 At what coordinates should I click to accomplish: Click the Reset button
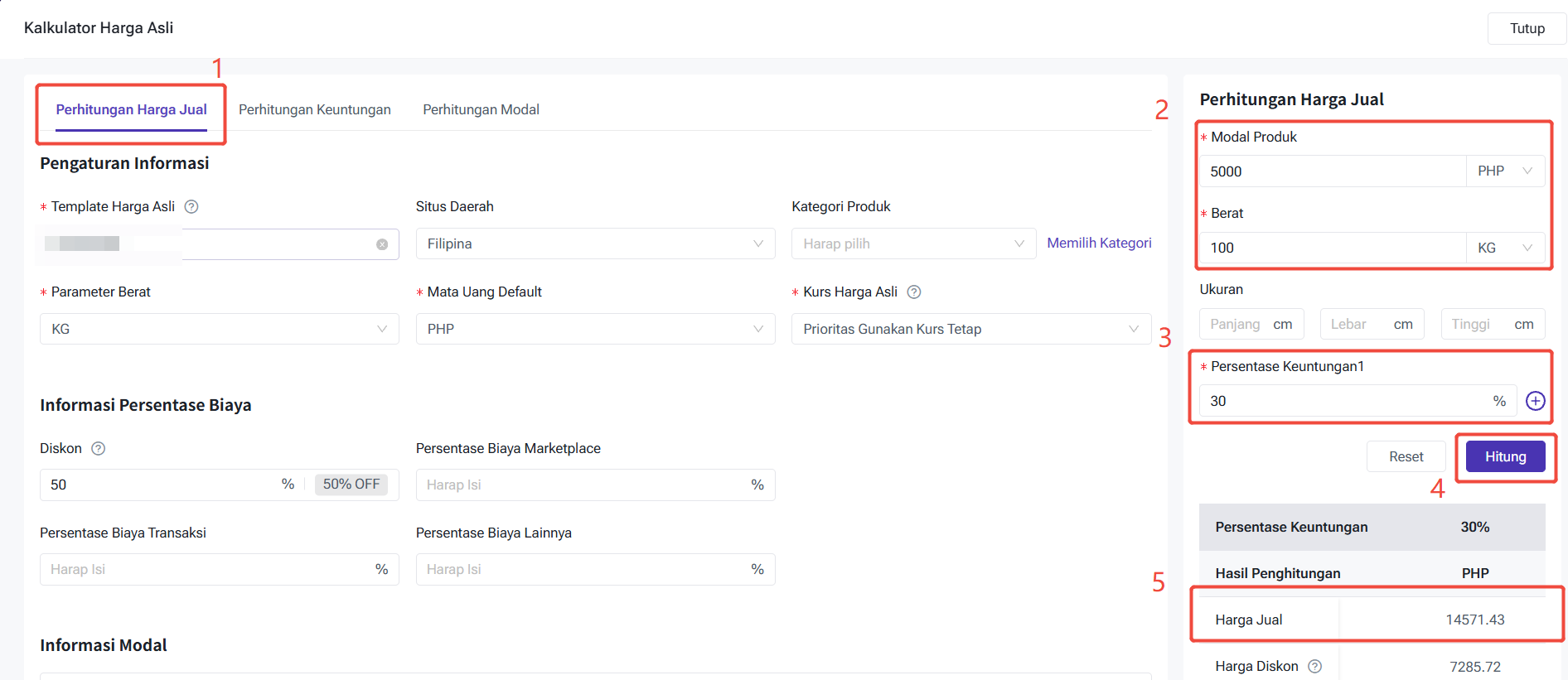tap(1406, 457)
